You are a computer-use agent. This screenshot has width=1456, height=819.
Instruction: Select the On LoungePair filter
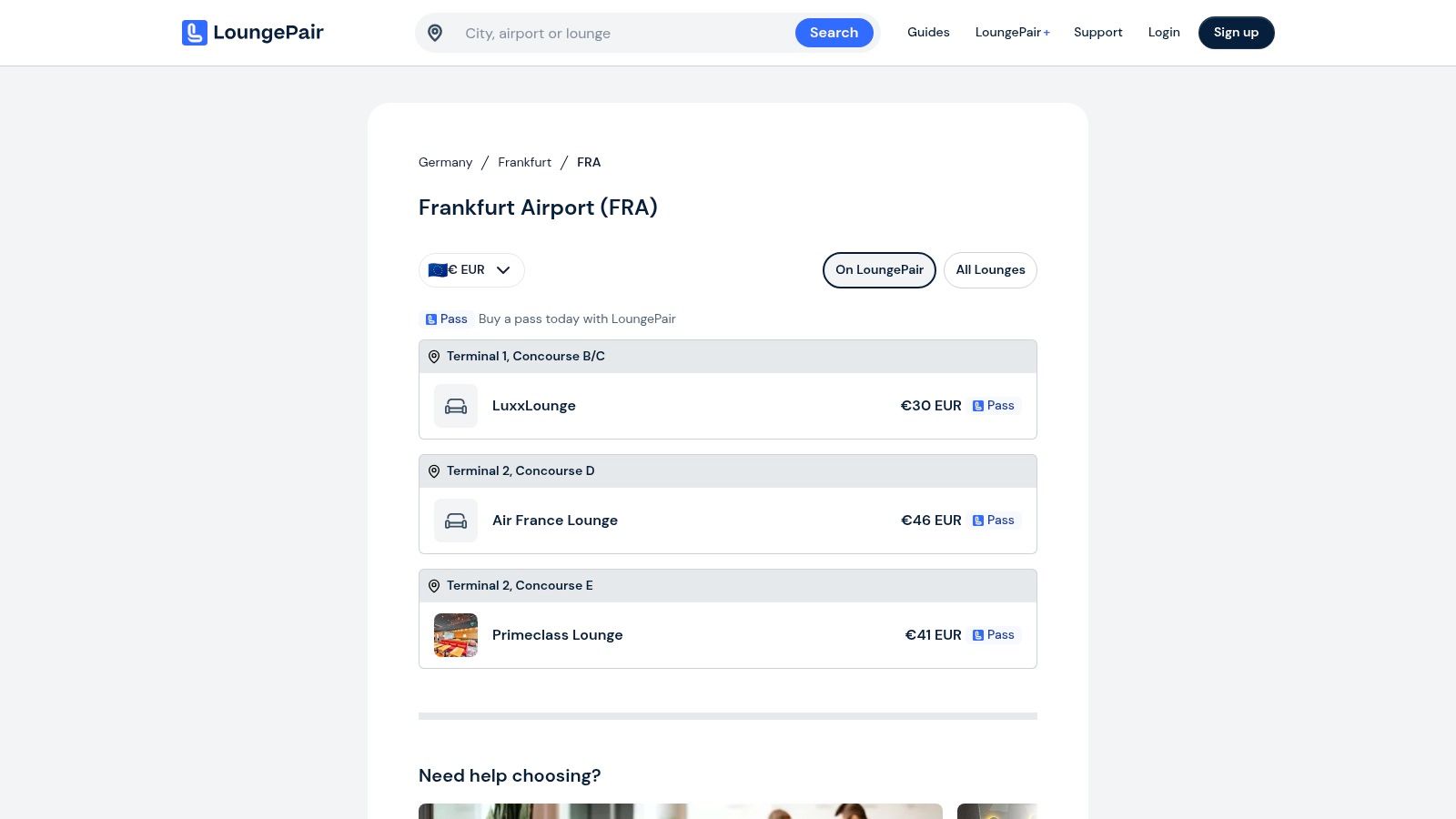tap(879, 270)
